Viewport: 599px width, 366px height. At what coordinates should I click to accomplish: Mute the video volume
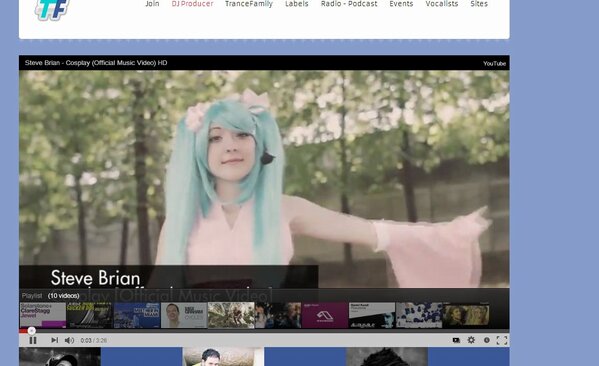[69, 340]
